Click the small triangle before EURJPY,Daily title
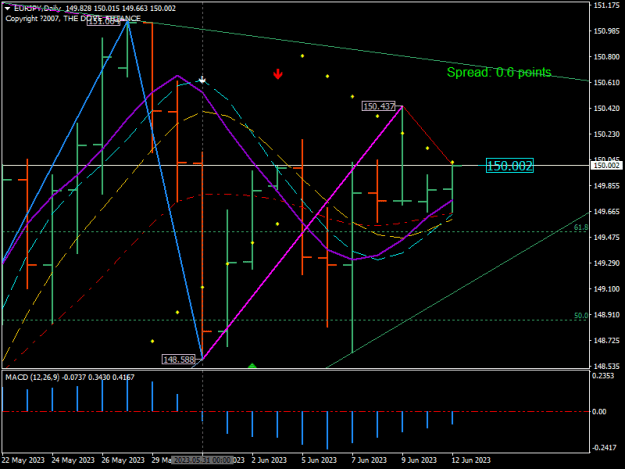 tap(7, 8)
